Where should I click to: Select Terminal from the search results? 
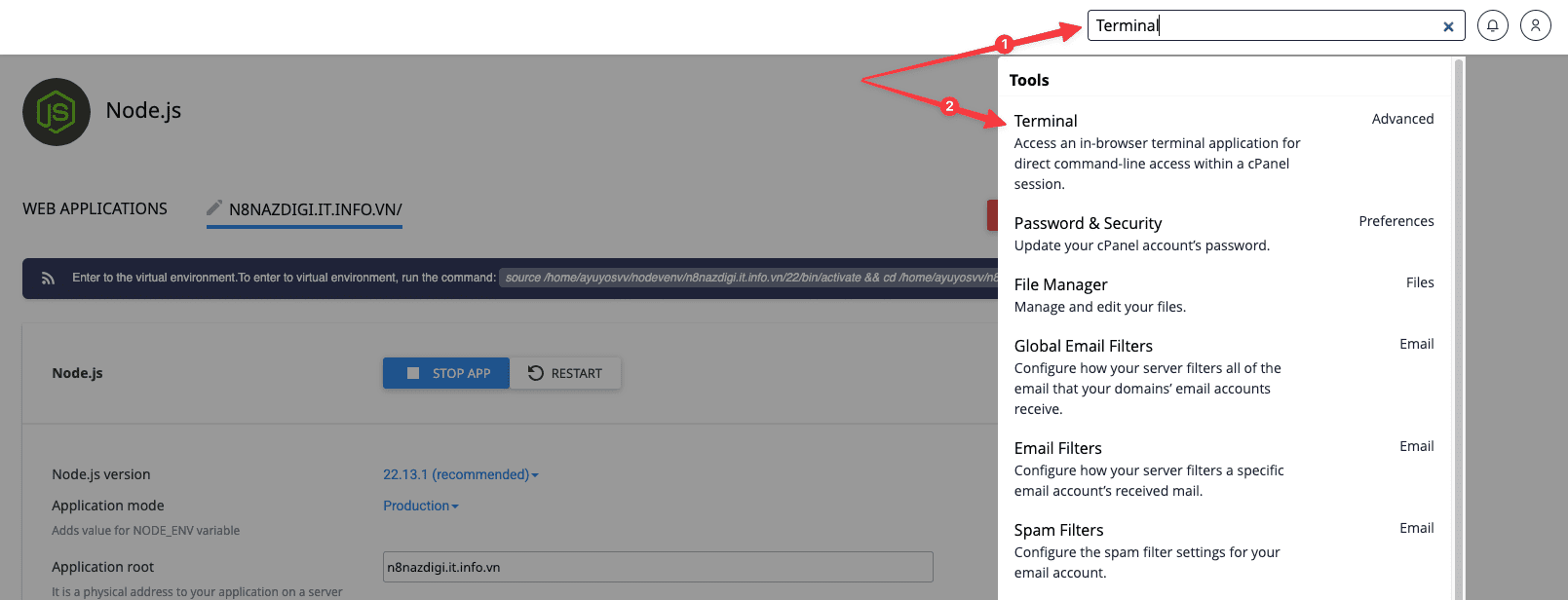pyautogui.click(x=1045, y=121)
